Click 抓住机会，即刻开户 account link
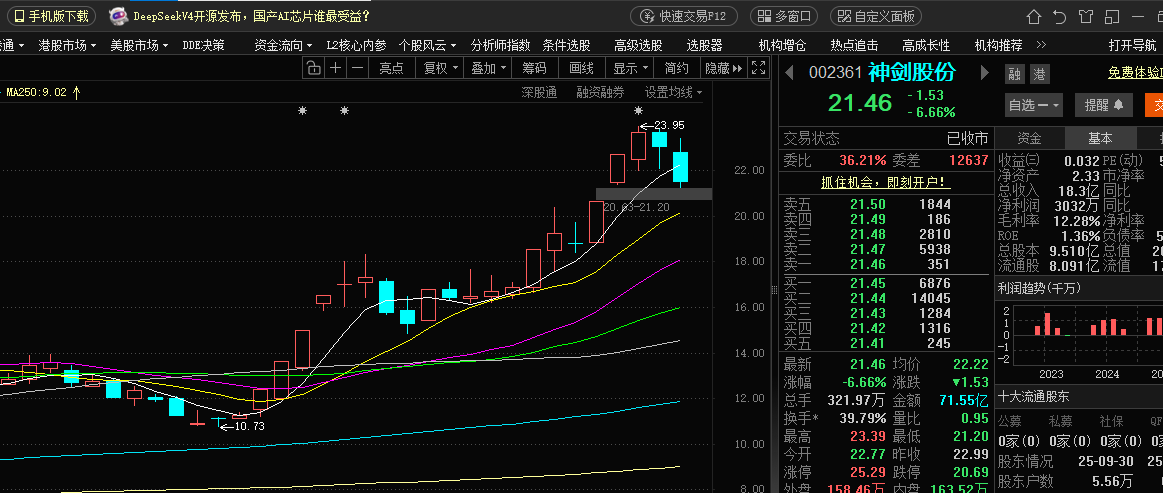Image resolution: width=1163 pixels, height=493 pixels. (x=886, y=182)
